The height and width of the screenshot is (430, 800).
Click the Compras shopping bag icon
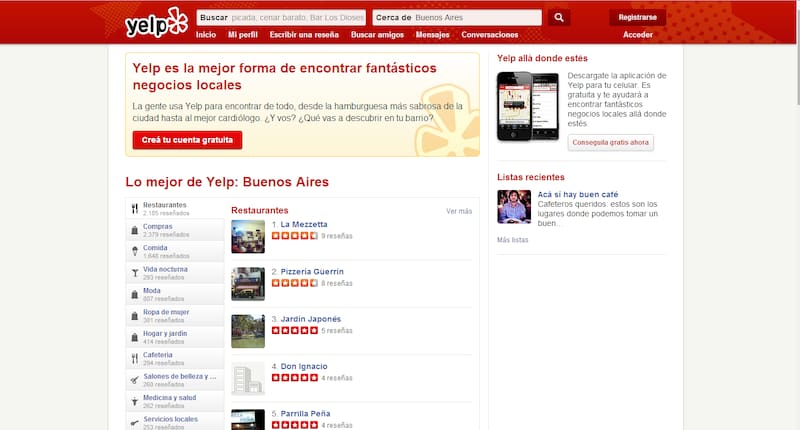point(134,230)
